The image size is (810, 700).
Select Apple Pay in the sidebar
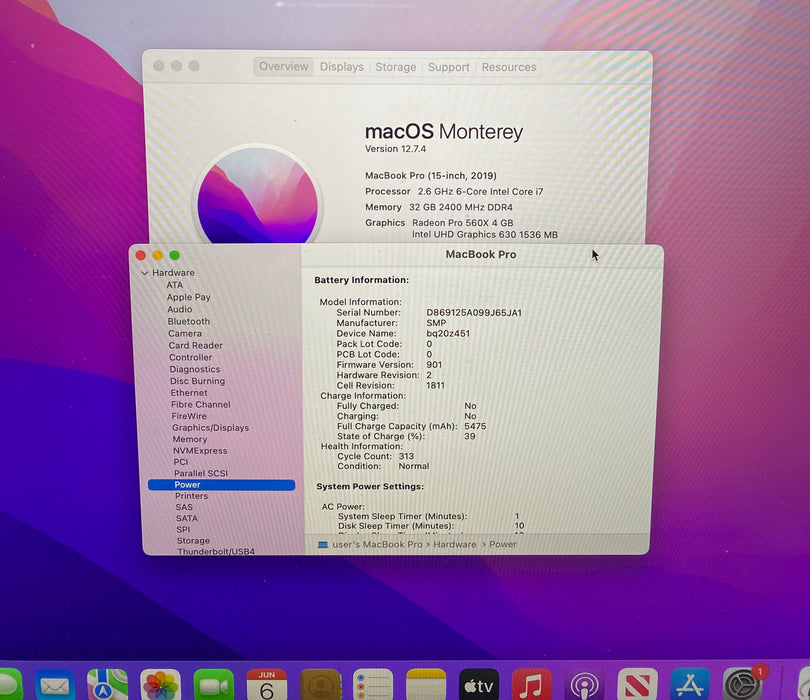(189, 297)
